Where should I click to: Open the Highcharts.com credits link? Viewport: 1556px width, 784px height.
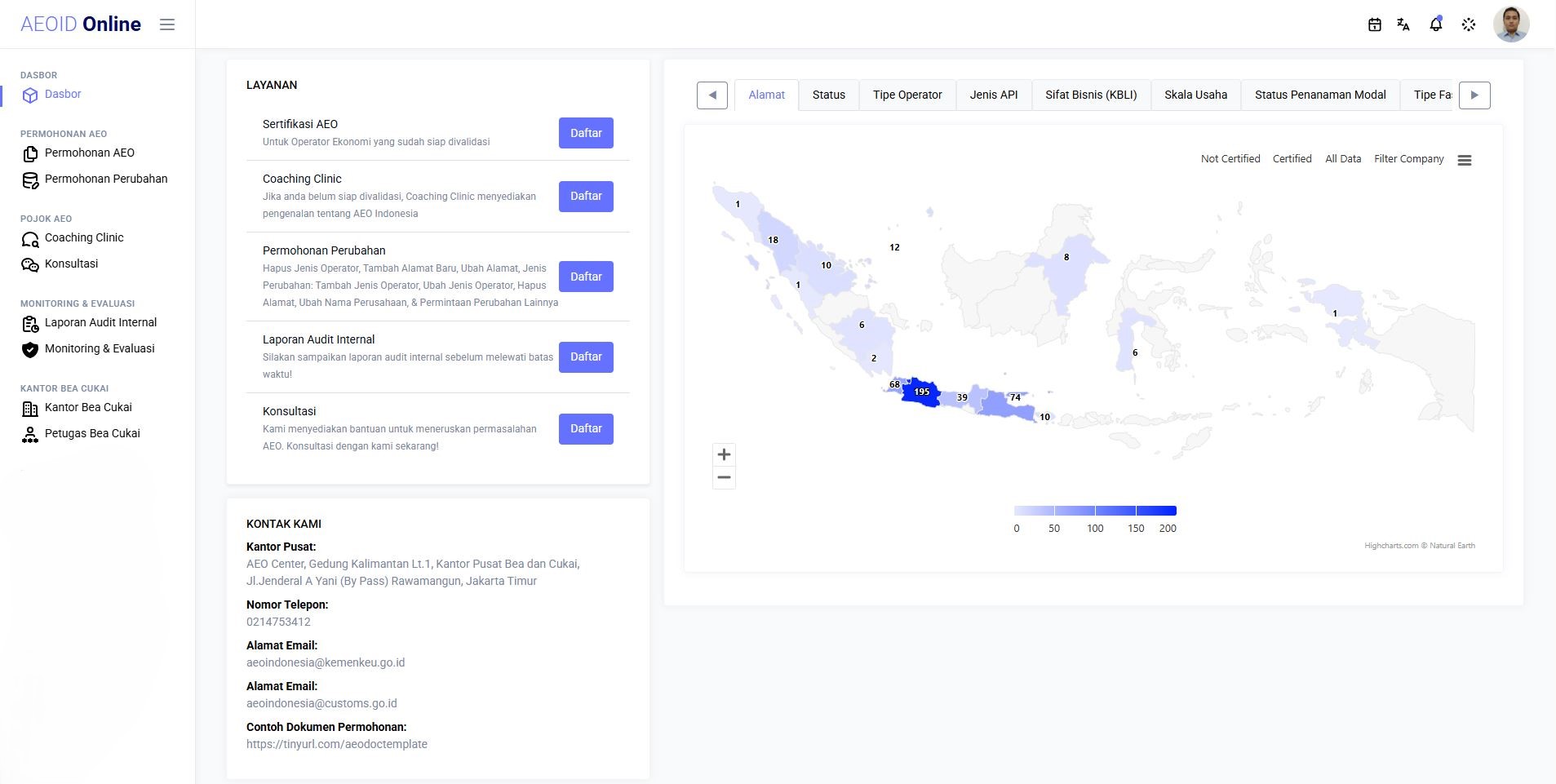[x=1420, y=546]
